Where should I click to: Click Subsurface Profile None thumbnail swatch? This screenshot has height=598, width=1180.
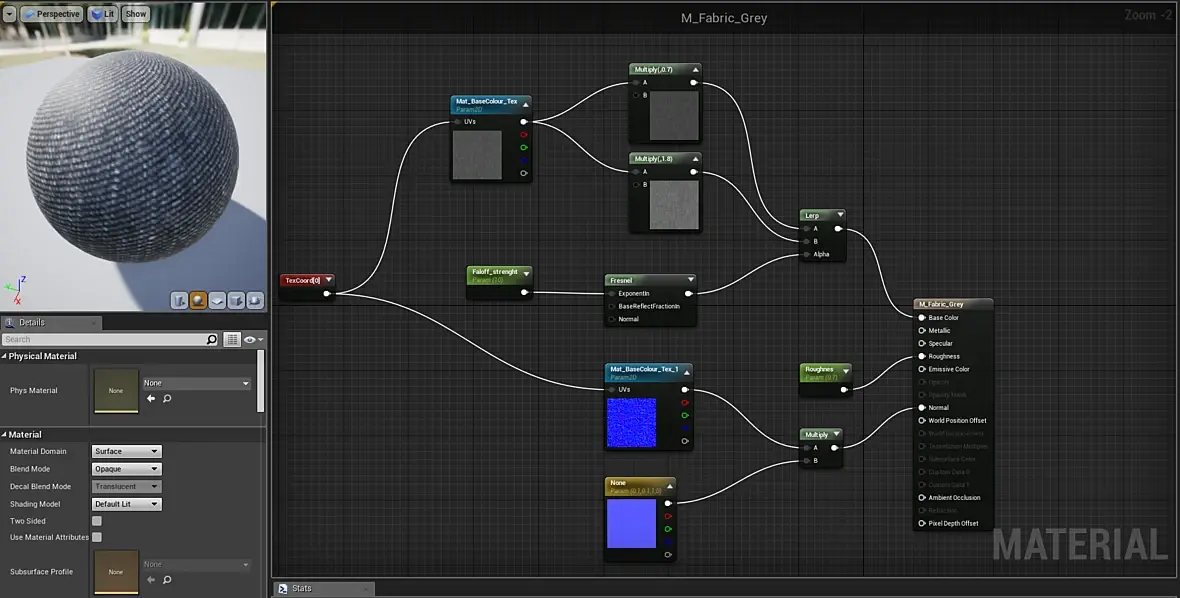(116, 572)
